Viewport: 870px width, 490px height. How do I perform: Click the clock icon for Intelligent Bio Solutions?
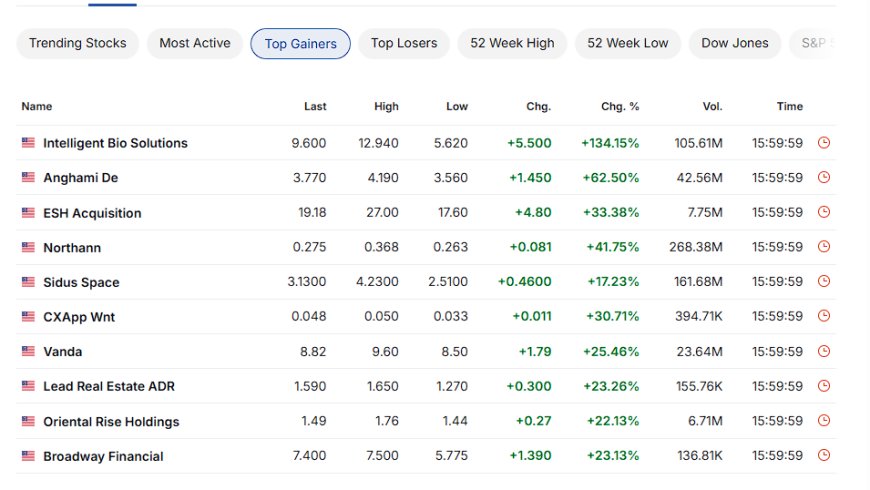pyautogui.click(x=824, y=143)
